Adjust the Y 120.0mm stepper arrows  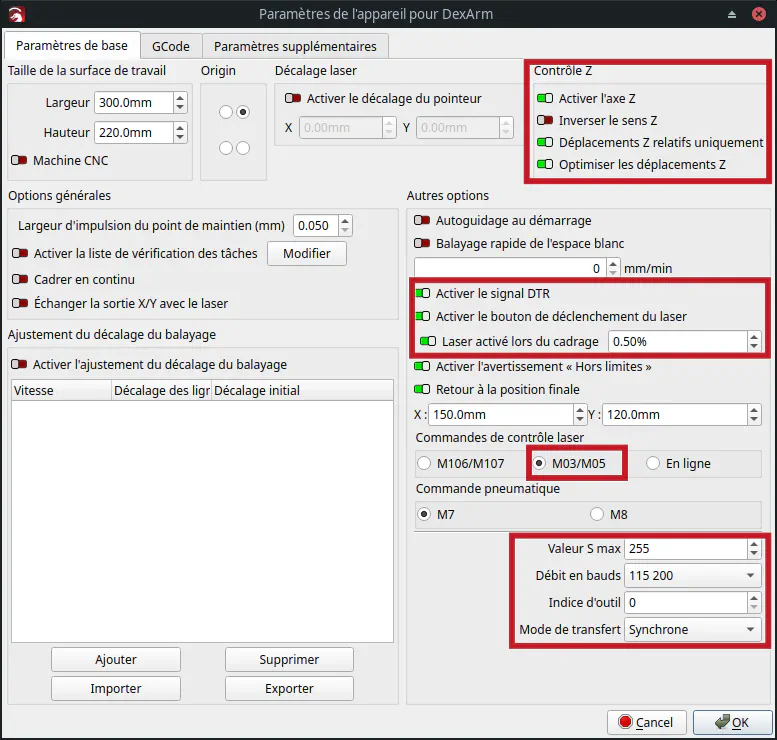[754, 414]
